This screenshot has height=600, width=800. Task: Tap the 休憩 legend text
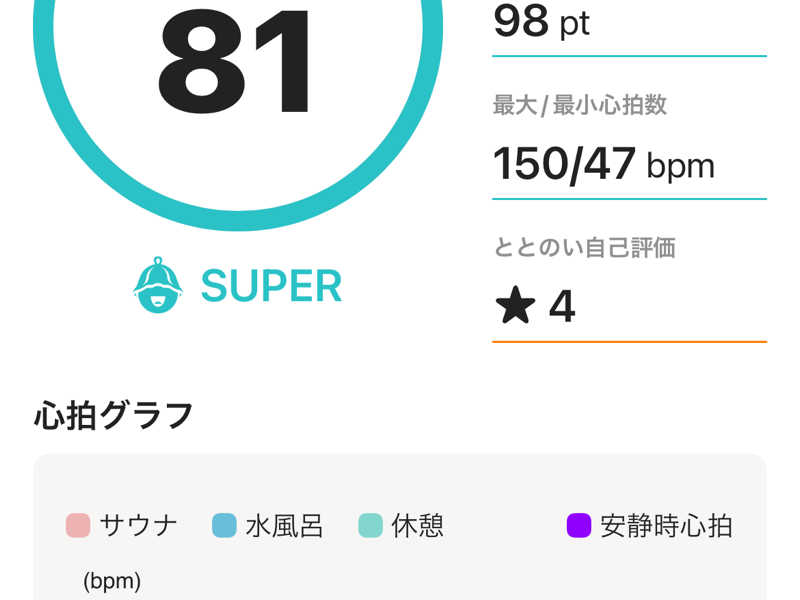pos(417,526)
